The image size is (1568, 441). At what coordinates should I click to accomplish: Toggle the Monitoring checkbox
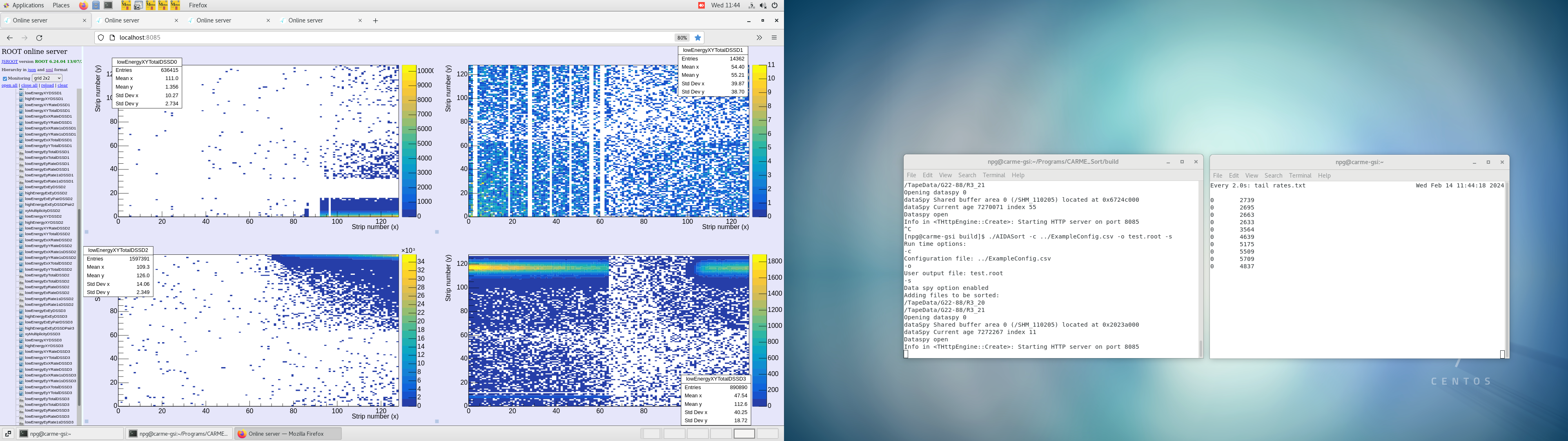[x=5, y=78]
